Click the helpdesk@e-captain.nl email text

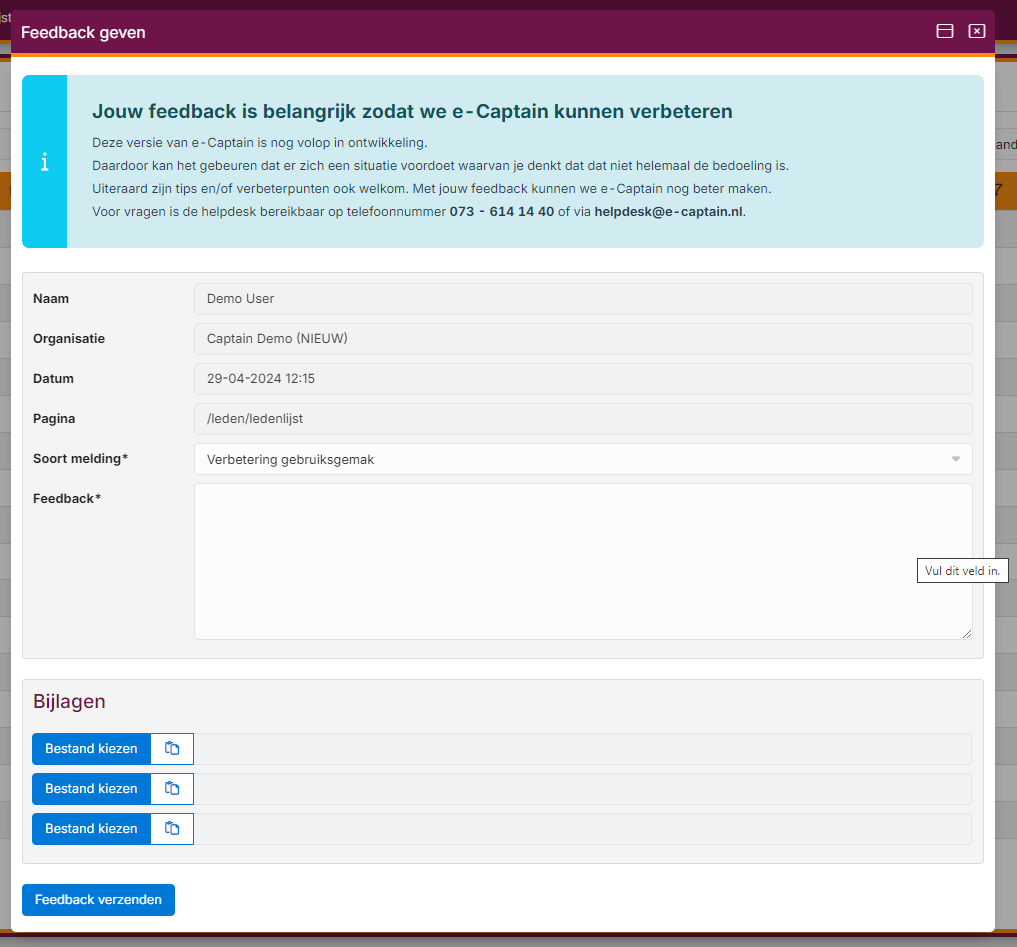pos(668,211)
